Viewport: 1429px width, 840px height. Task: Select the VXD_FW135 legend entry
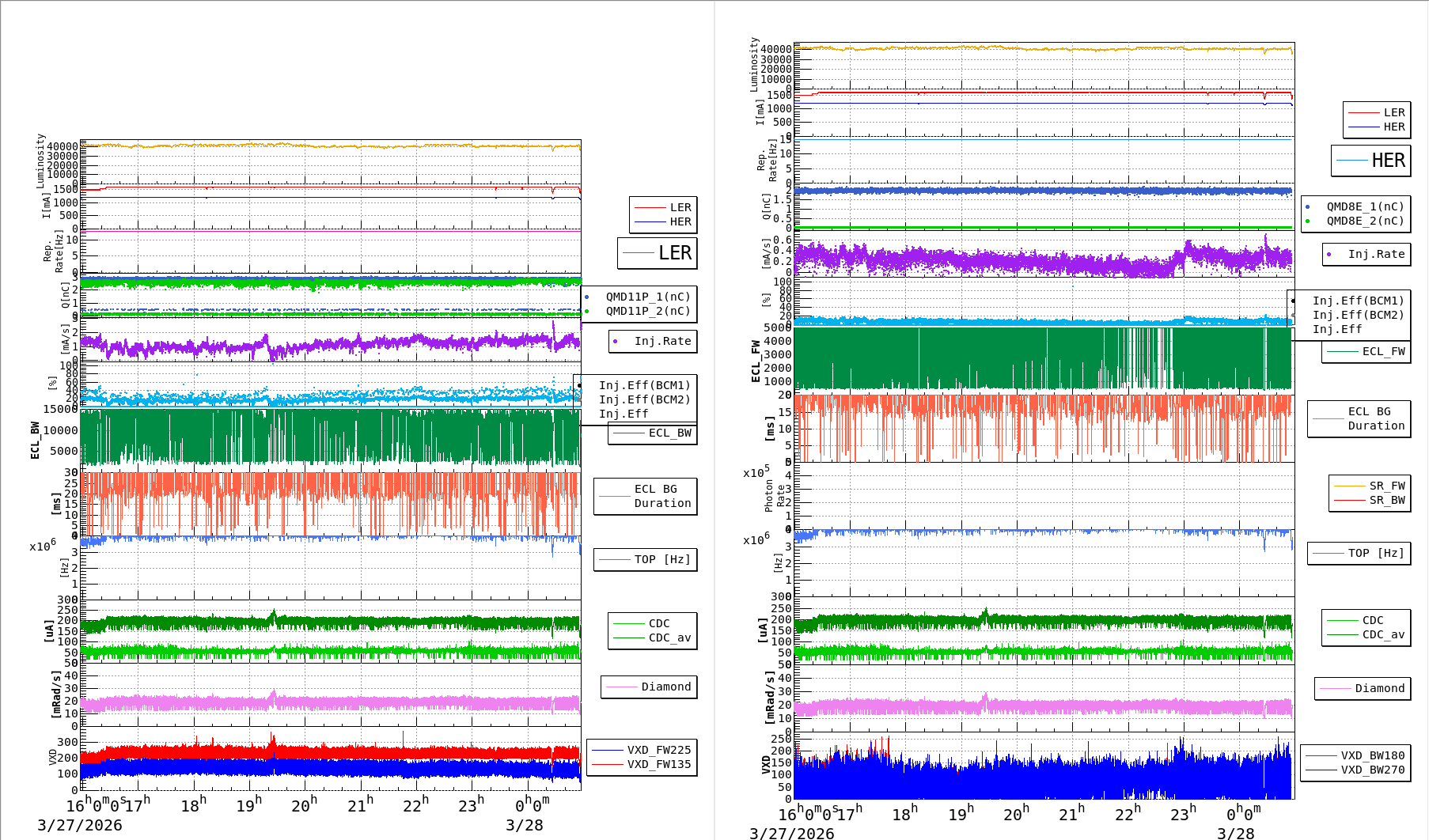[658, 764]
